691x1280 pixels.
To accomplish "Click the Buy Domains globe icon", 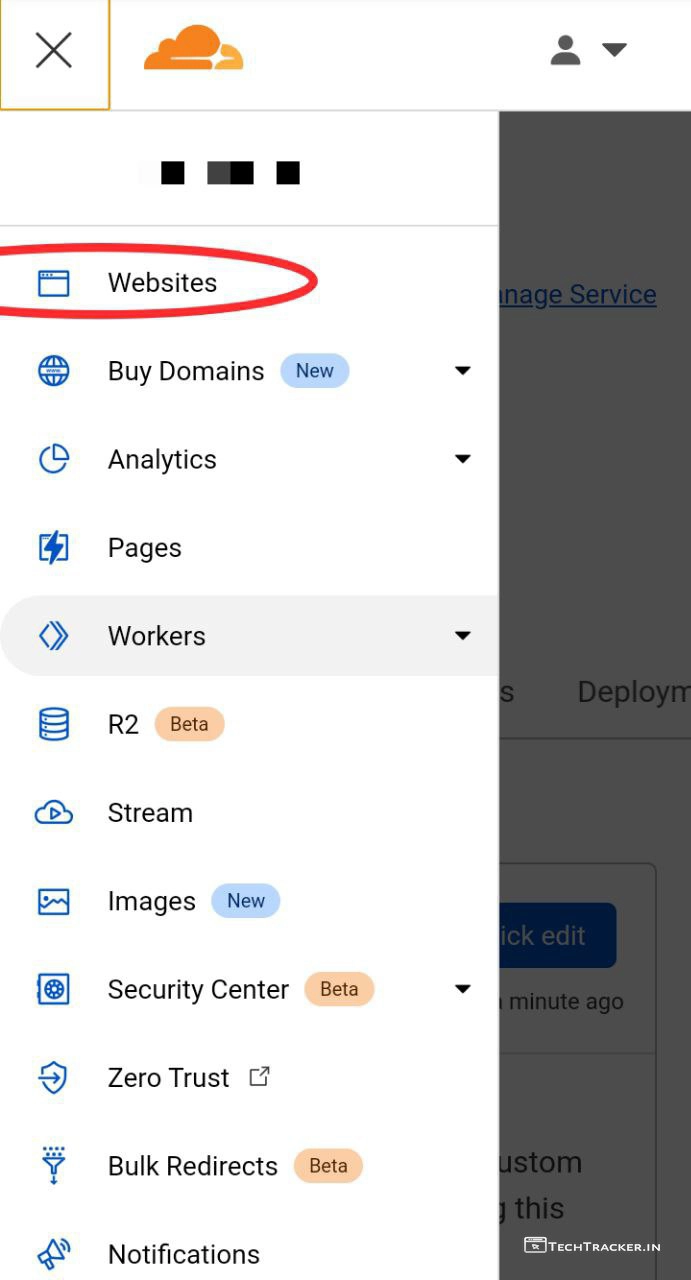I will (x=54, y=371).
